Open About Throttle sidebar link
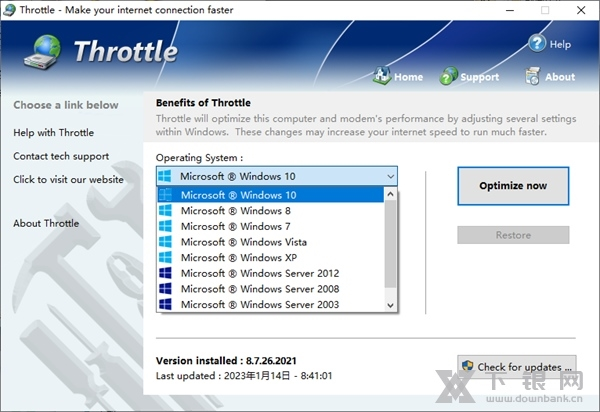600x412 pixels. [46, 223]
